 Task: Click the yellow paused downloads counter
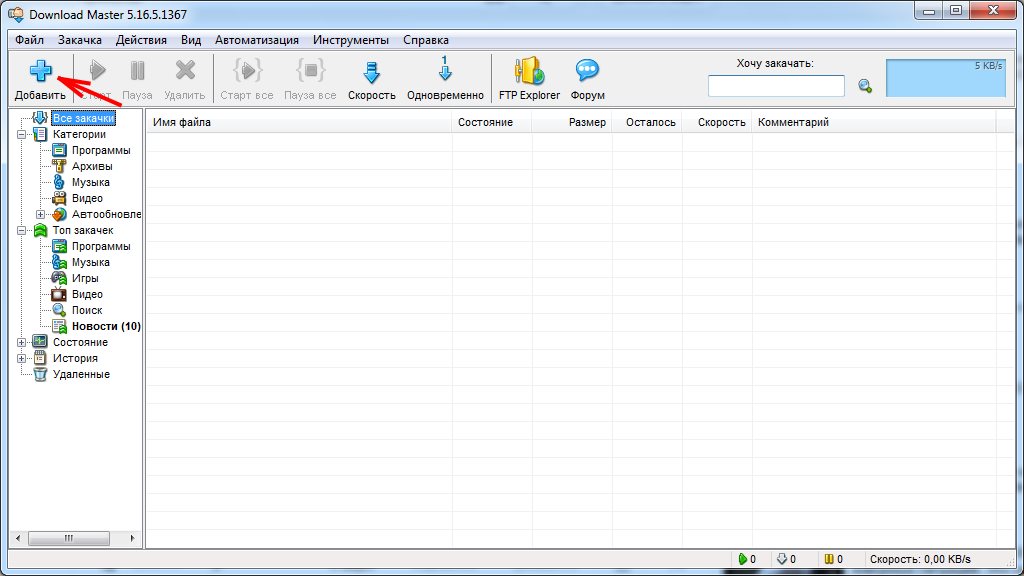(833, 559)
